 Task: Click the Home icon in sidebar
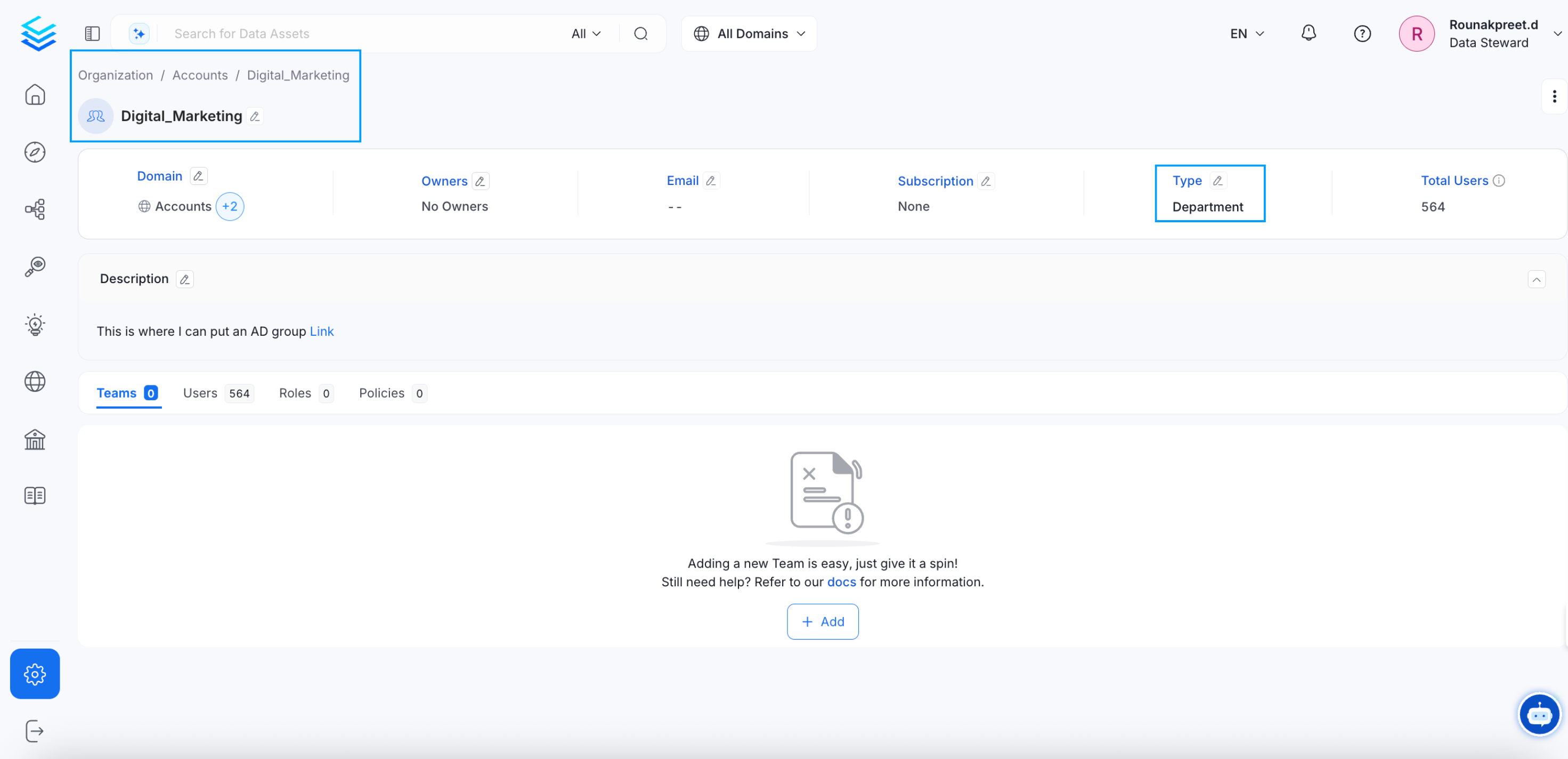[35, 94]
